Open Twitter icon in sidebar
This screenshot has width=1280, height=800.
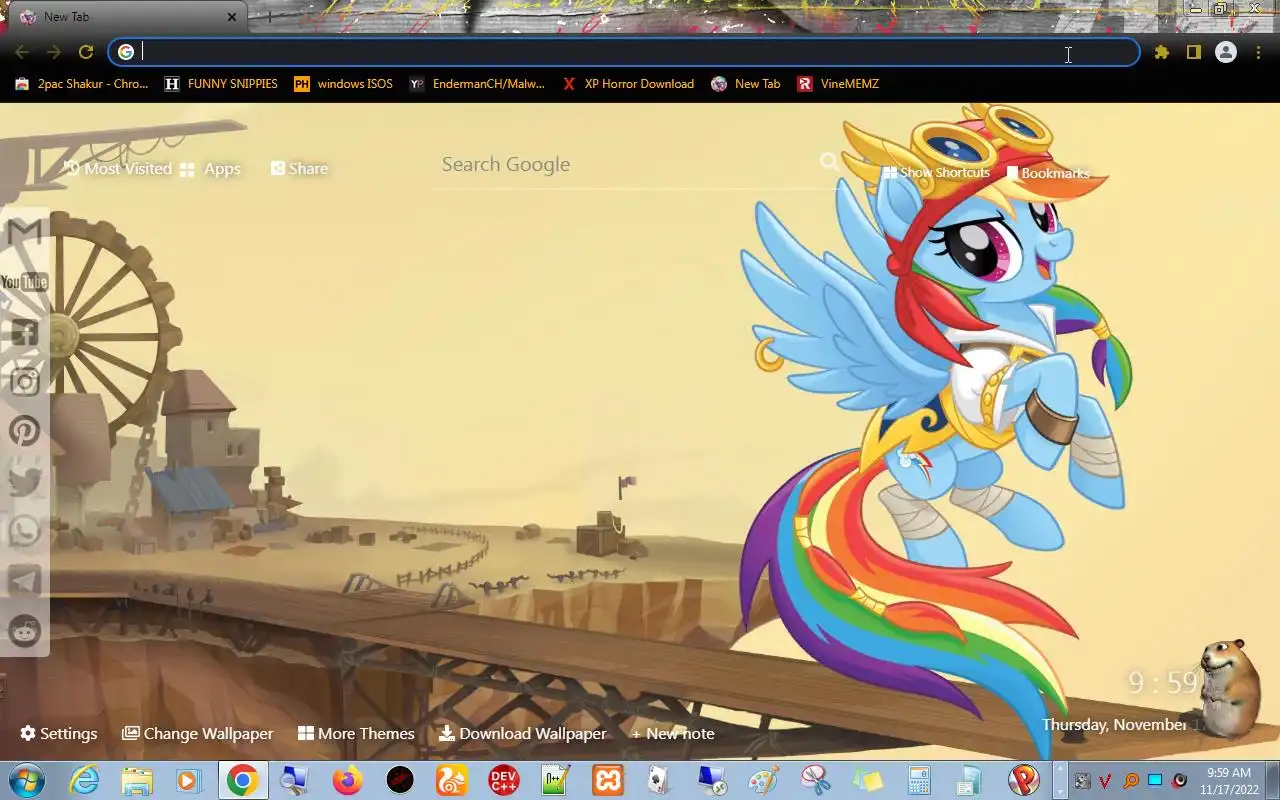[x=24, y=481]
